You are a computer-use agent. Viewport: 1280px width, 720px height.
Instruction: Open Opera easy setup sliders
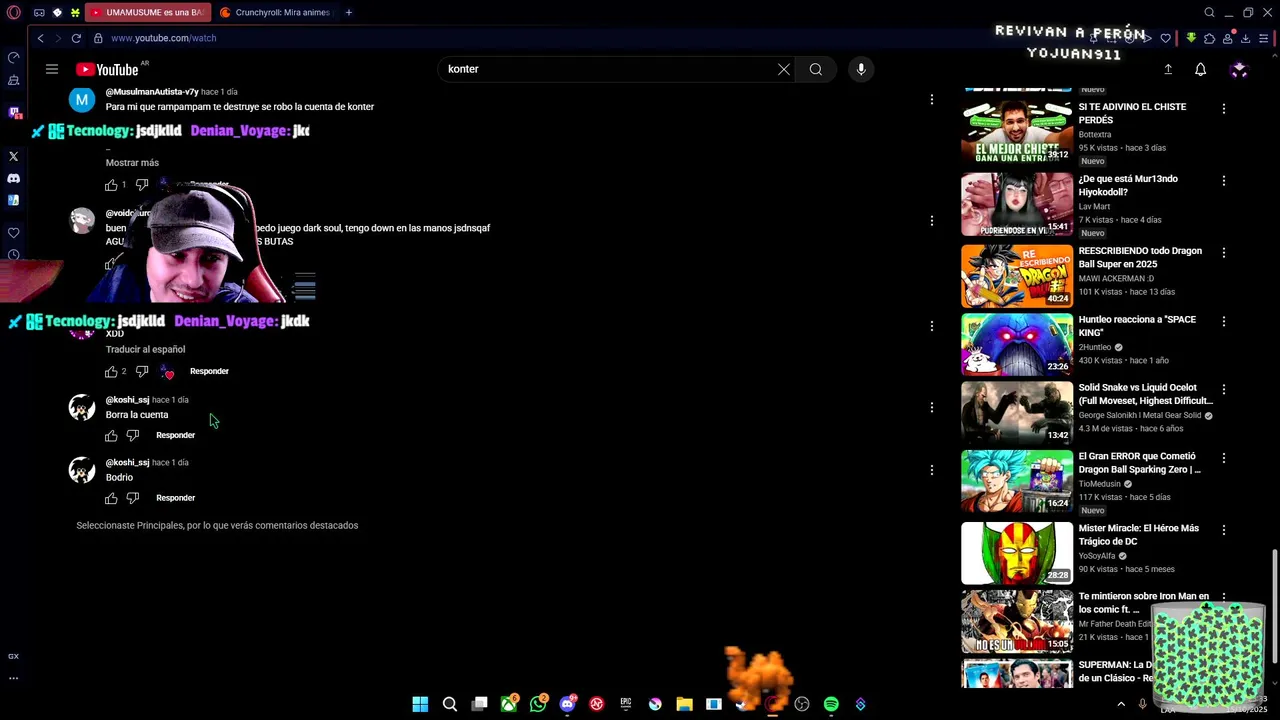point(1265,38)
